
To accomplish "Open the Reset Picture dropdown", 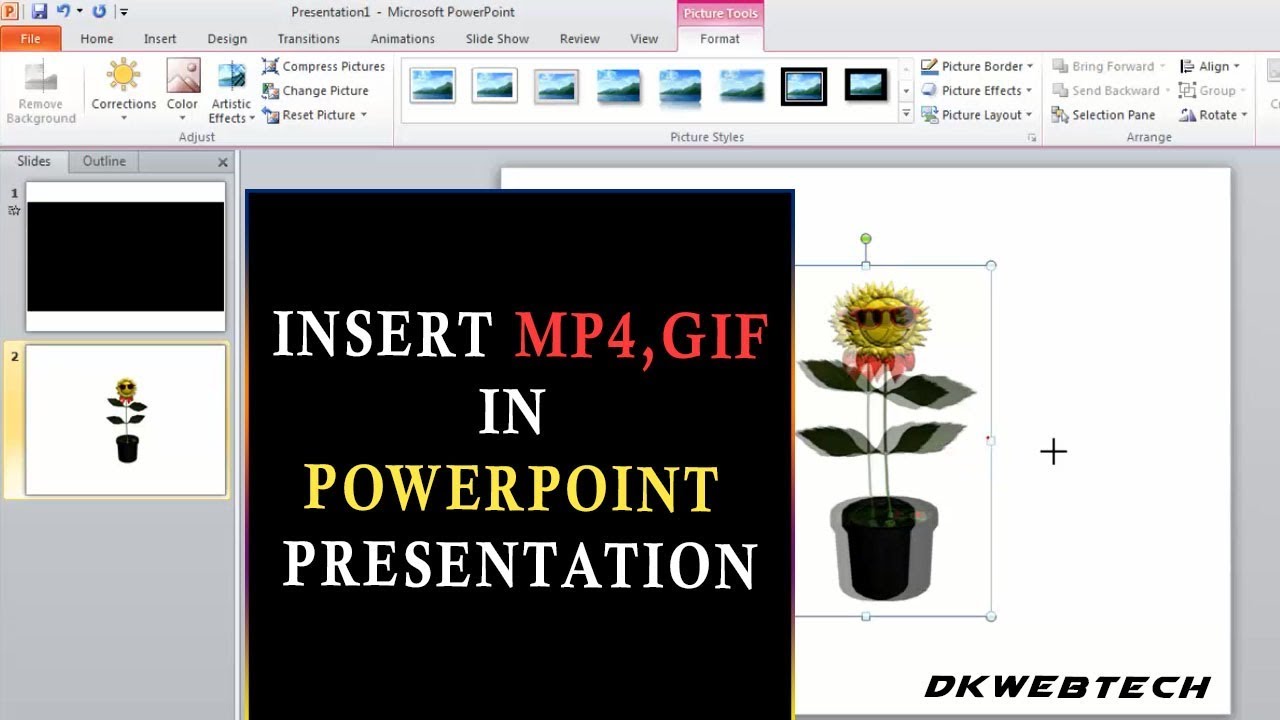I will click(315, 115).
